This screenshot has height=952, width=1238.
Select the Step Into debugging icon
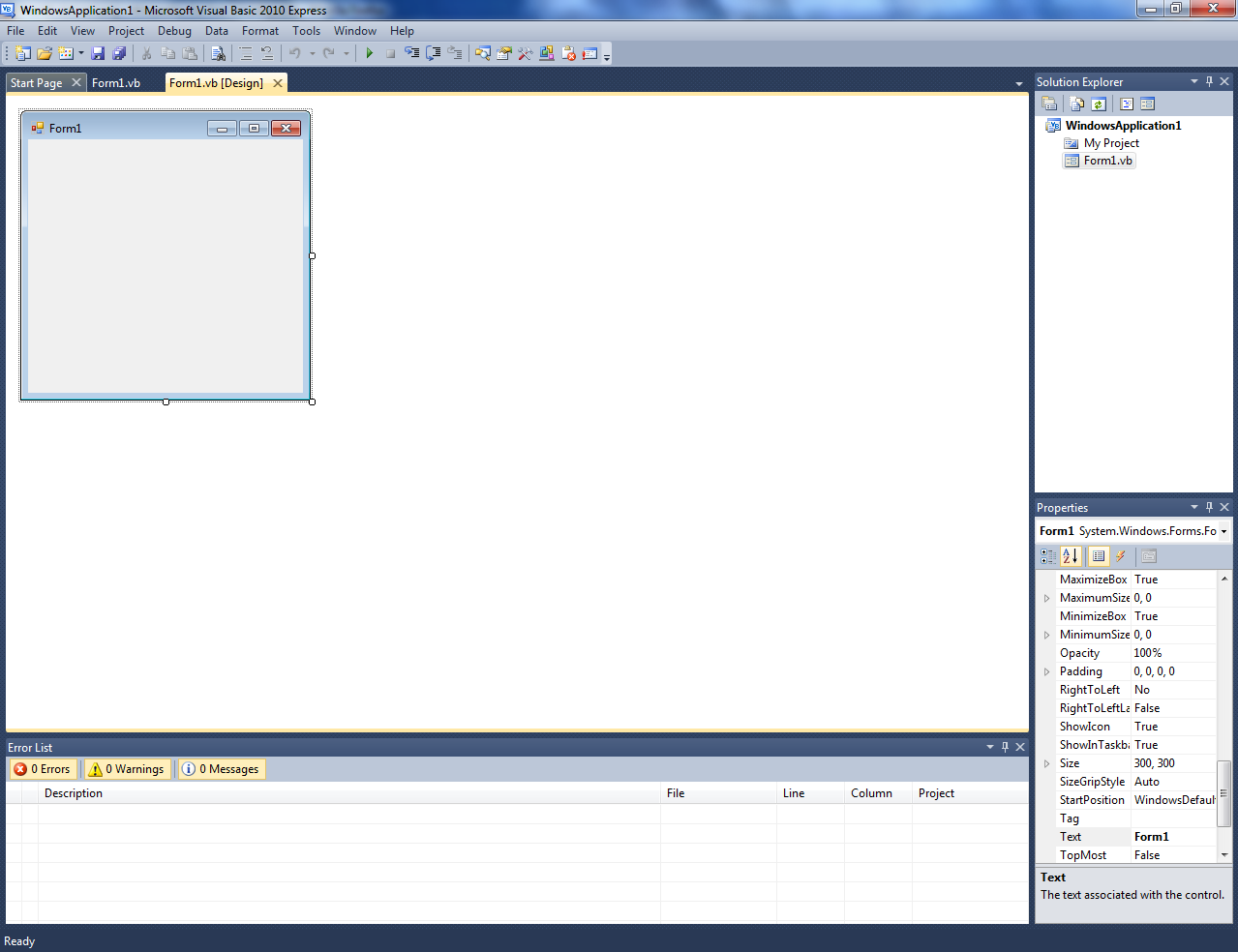pyautogui.click(x=412, y=53)
